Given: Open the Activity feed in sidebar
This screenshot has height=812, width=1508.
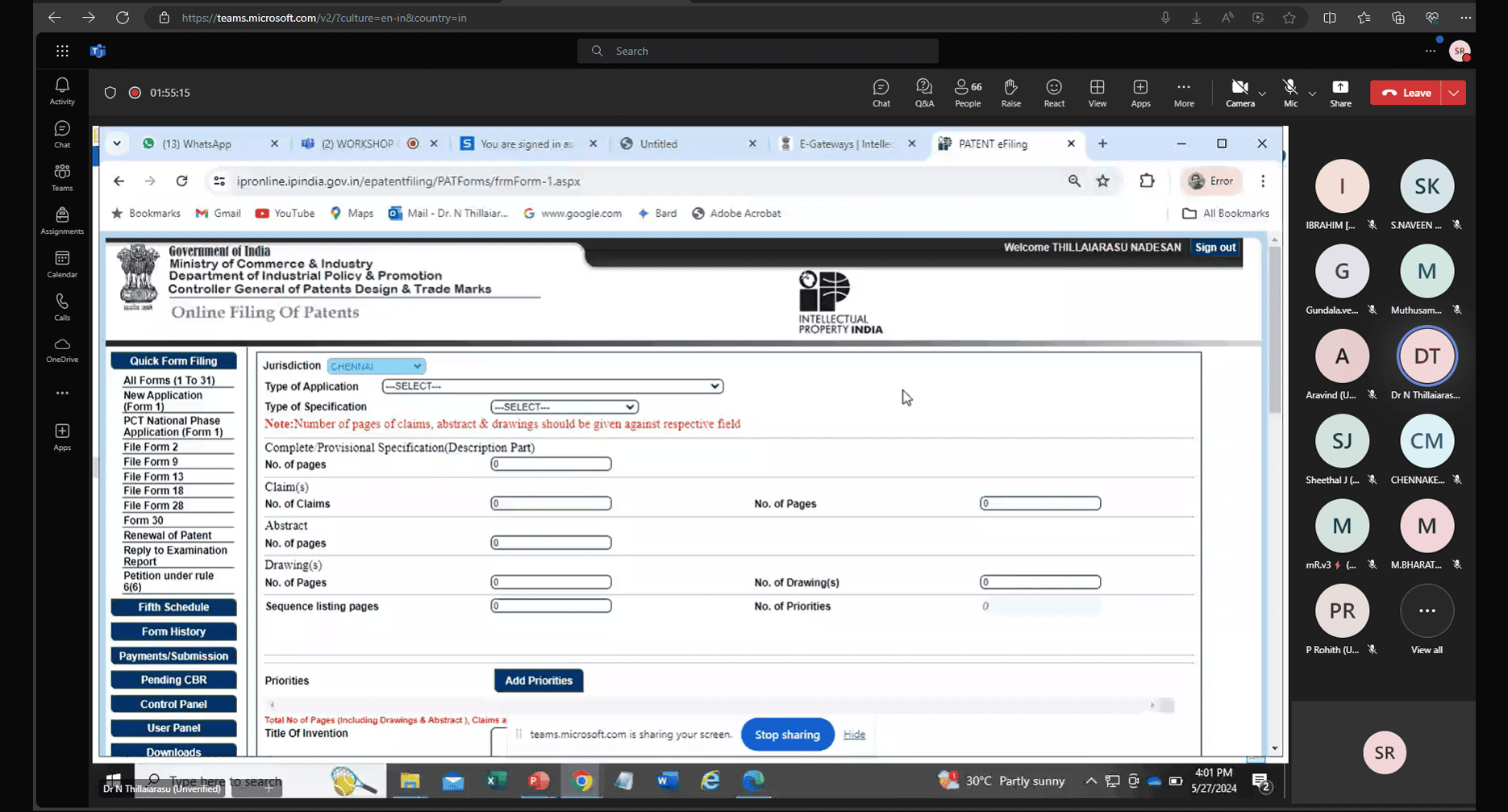Looking at the screenshot, I should pyautogui.click(x=62, y=91).
